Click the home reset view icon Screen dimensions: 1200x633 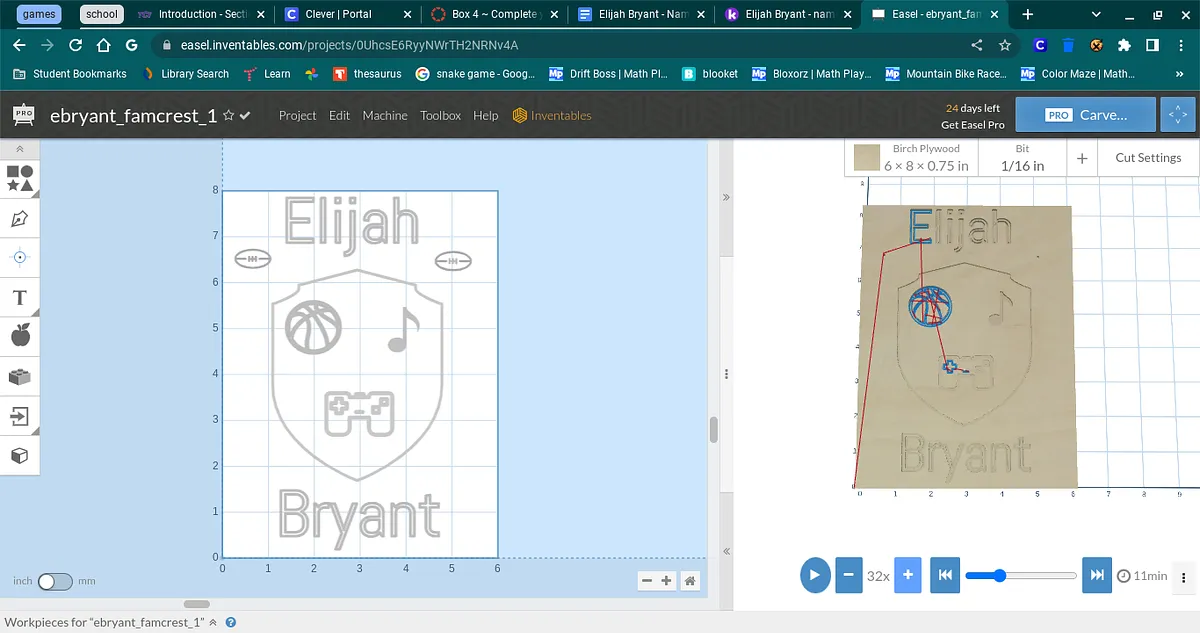689,581
